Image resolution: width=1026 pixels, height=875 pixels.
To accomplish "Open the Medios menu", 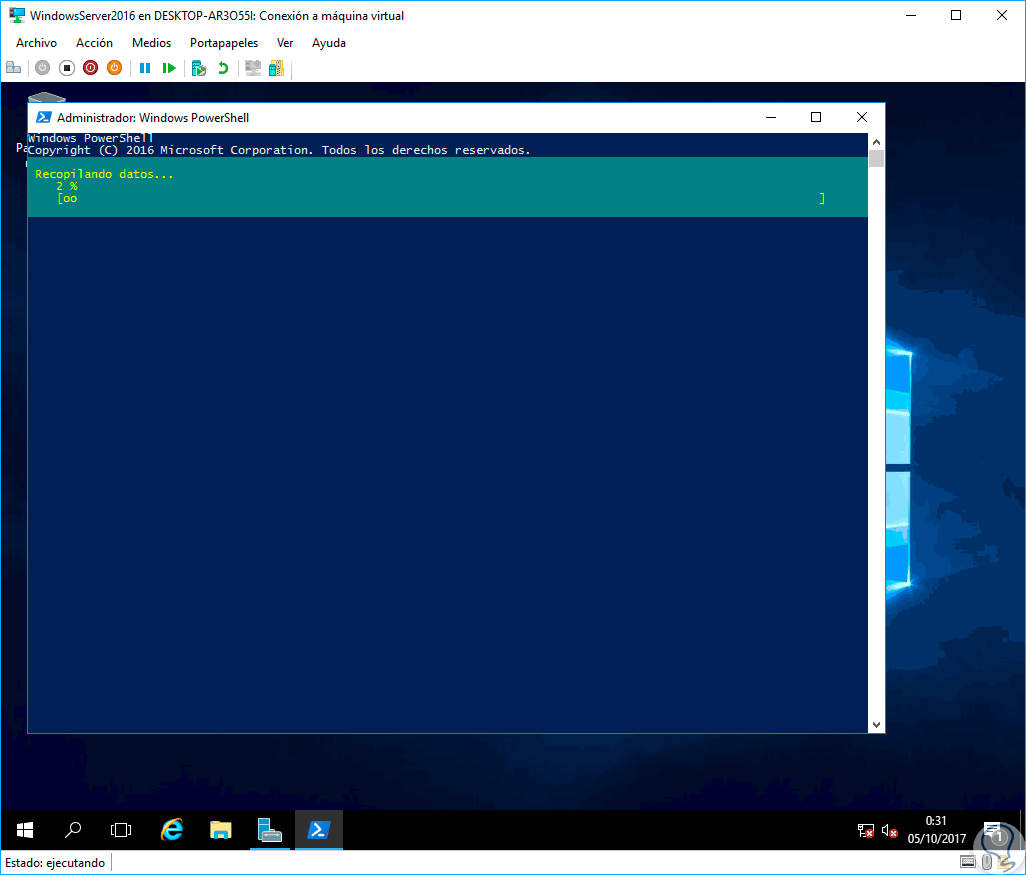I will pos(151,43).
